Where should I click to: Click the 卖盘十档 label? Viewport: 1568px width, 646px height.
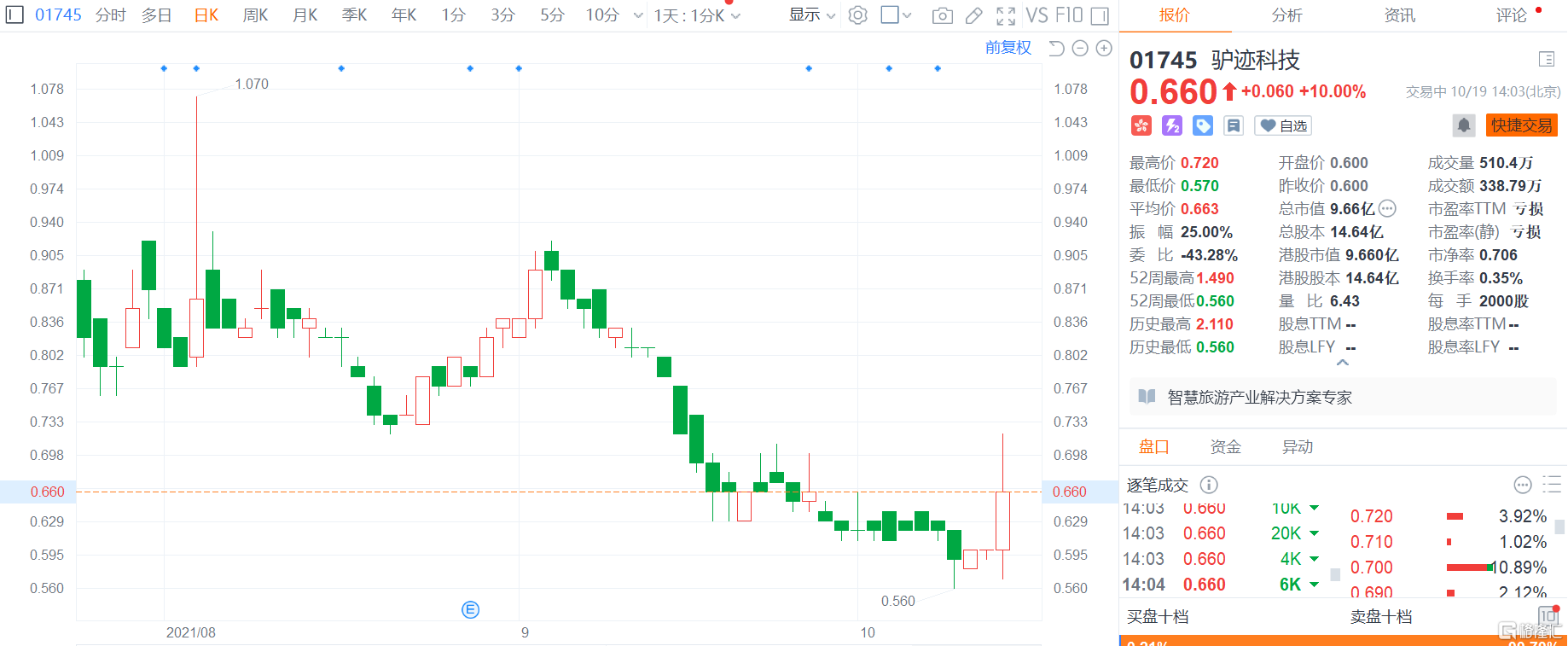point(1380,616)
